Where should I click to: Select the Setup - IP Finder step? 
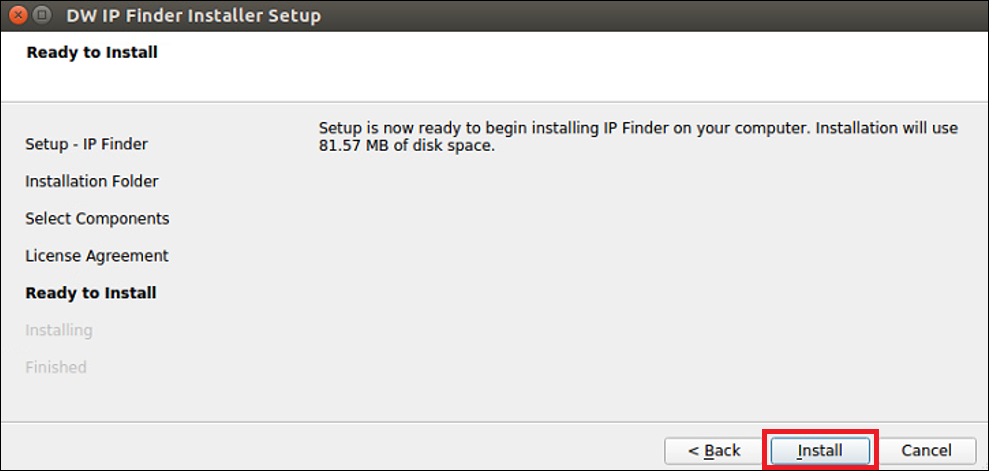[x=86, y=144]
